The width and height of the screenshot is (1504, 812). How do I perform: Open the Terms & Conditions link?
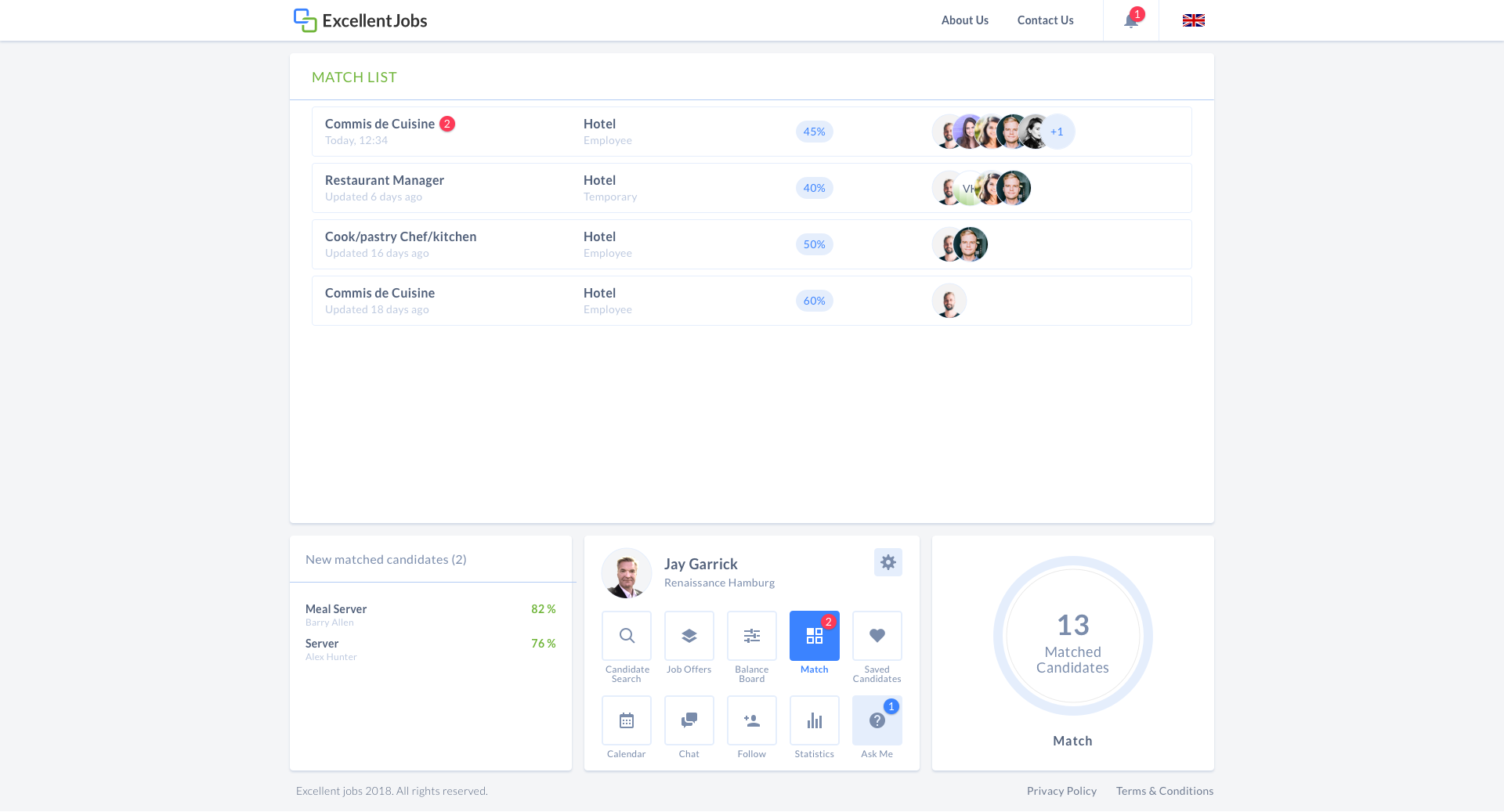1165,791
